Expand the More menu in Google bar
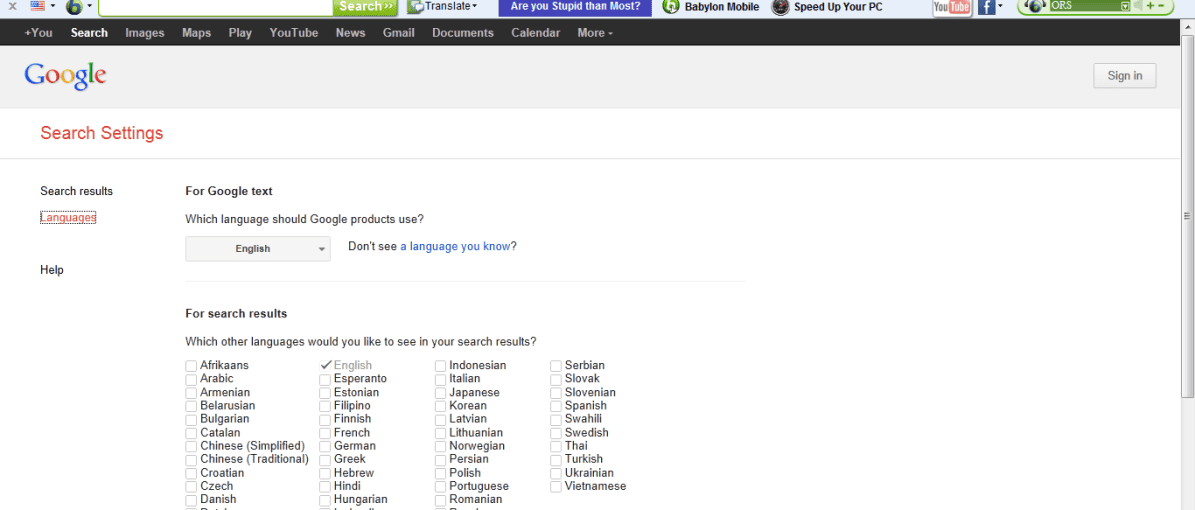 click(x=594, y=33)
